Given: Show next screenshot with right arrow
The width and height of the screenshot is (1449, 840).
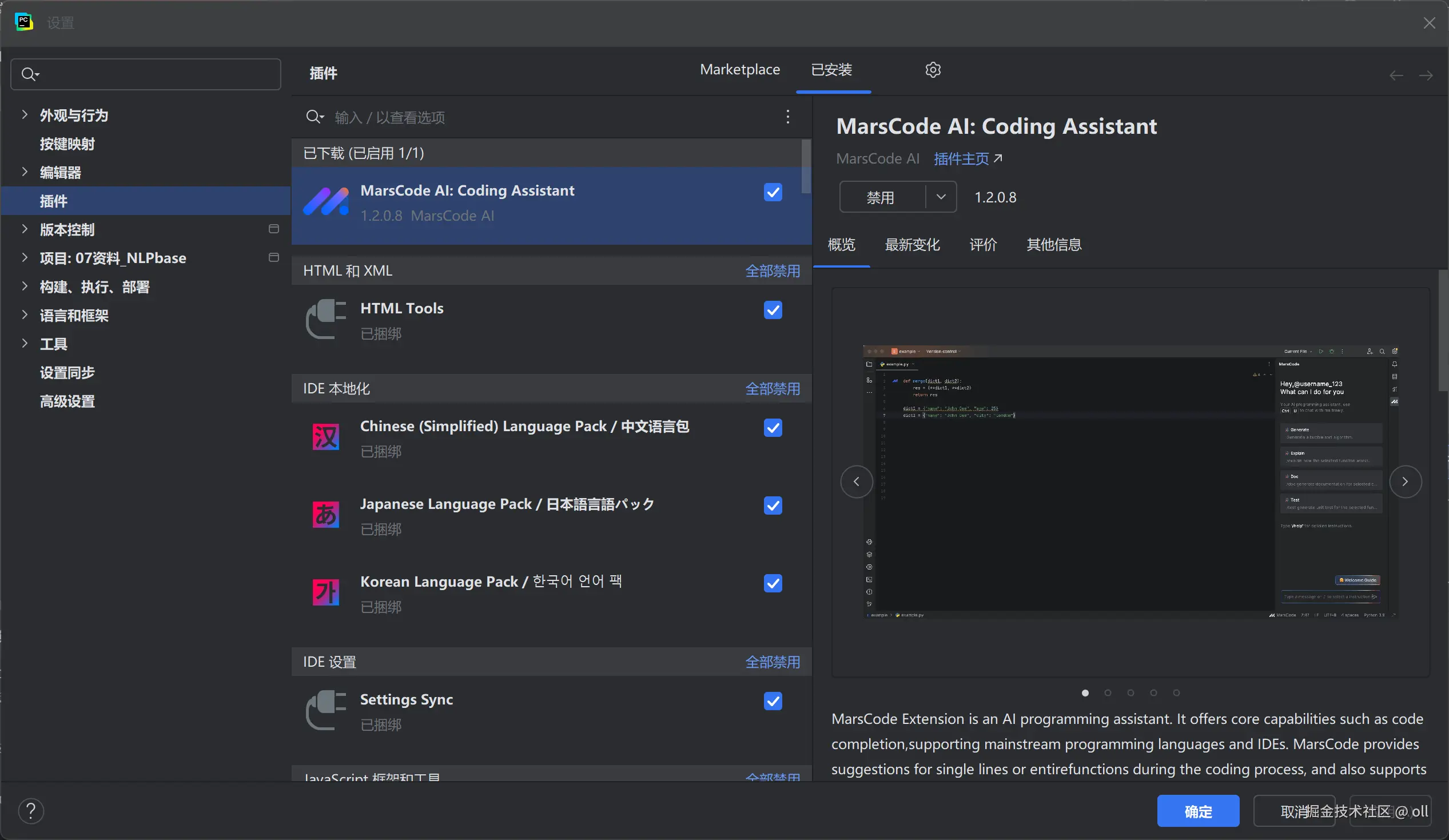Looking at the screenshot, I should point(1406,481).
